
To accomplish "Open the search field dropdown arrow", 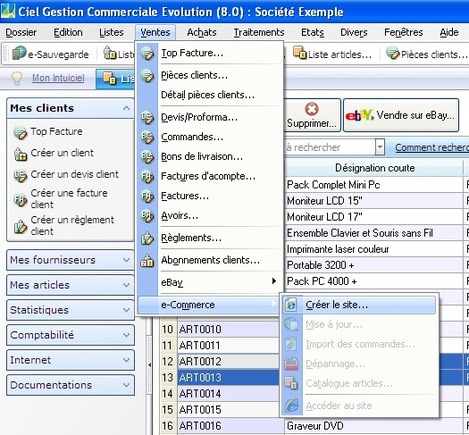I will click(379, 147).
